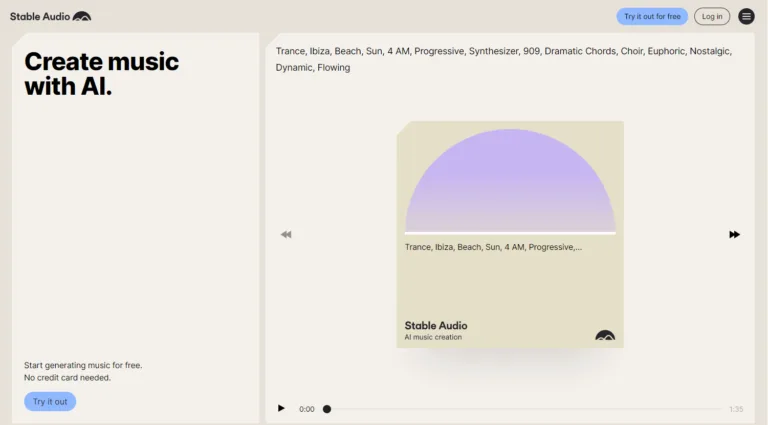This screenshot has width=768, height=425.
Task: Click the 1:35 track duration label
Action: coord(736,409)
